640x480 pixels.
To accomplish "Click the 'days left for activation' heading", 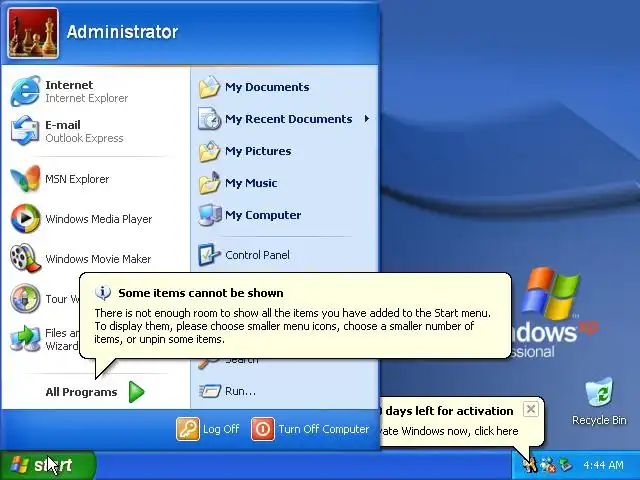I will pos(449,411).
